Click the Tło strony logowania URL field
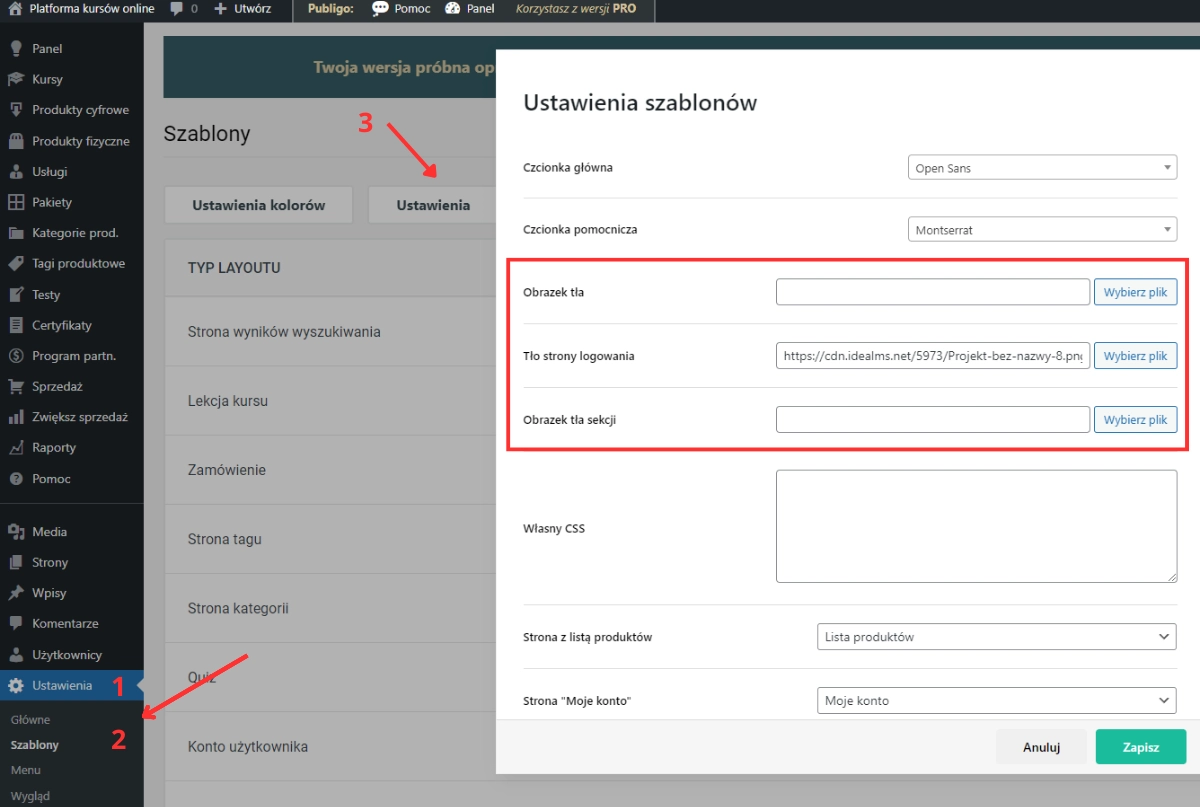1200x807 pixels. click(x=933, y=356)
